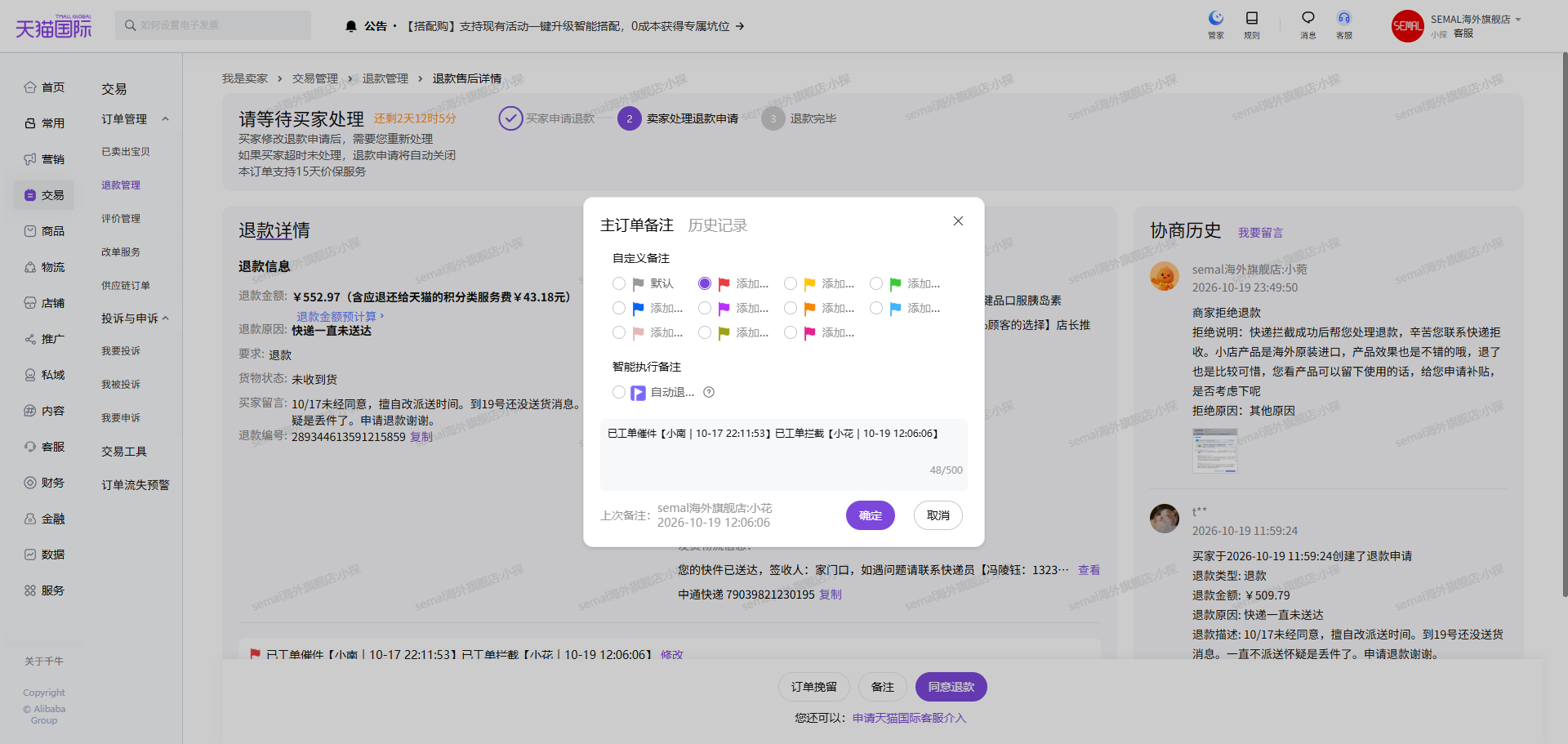Select the 自动退 smart remark radio

(619, 392)
